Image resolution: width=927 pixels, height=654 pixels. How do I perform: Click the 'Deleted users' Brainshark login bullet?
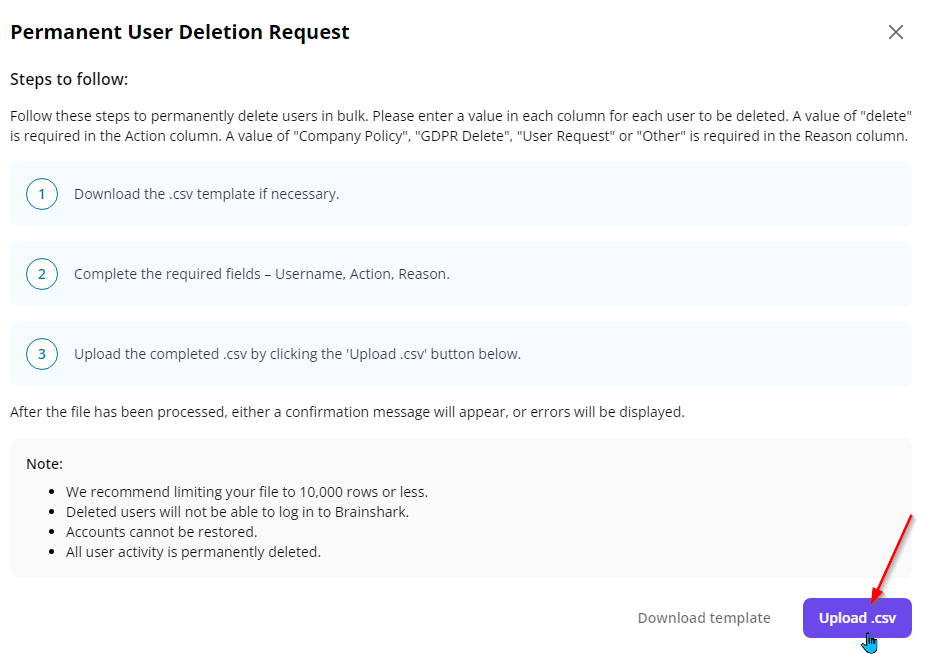click(x=236, y=512)
